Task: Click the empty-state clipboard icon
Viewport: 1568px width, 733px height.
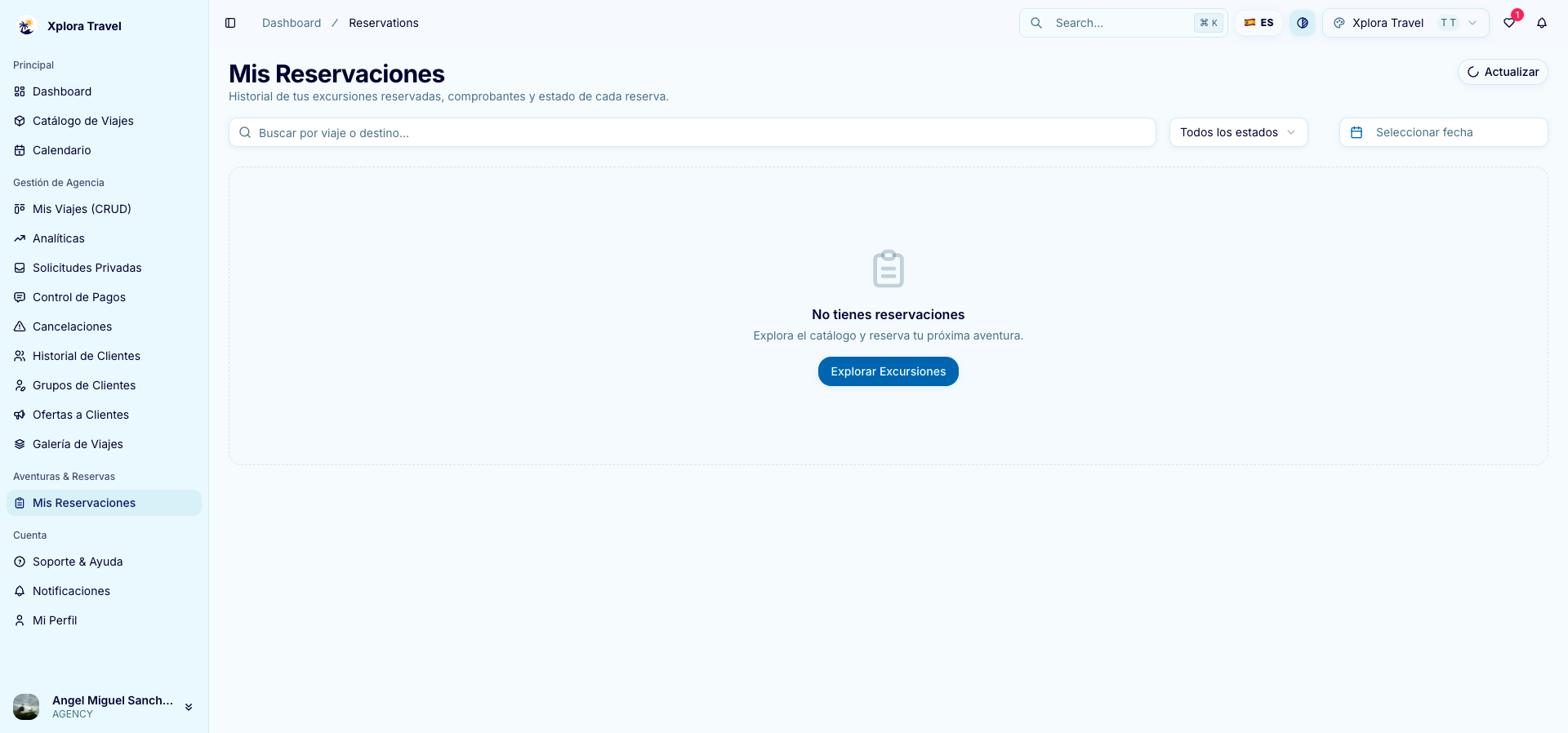Action: 889,269
